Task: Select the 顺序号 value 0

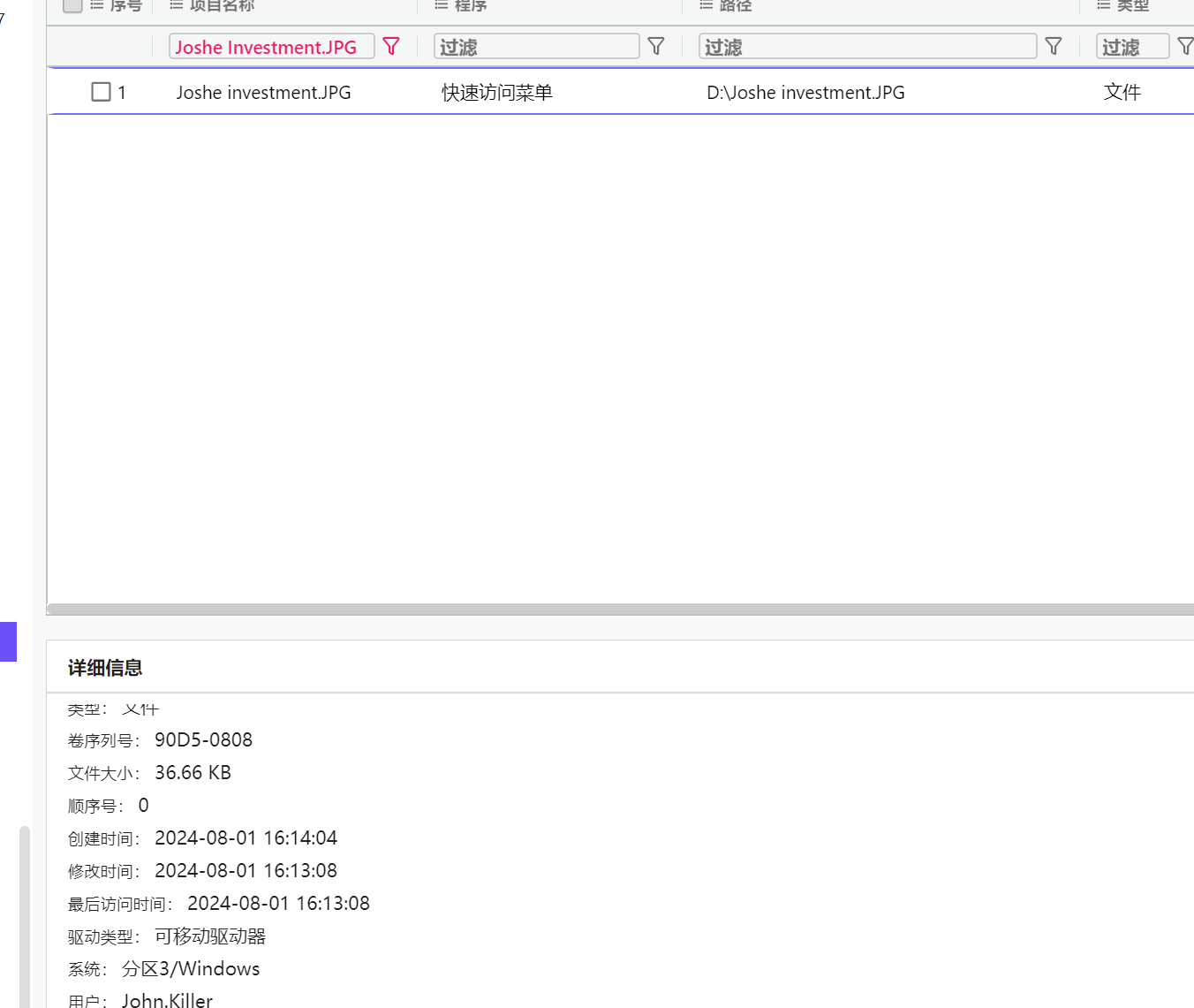Action: pyautogui.click(x=144, y=805)
